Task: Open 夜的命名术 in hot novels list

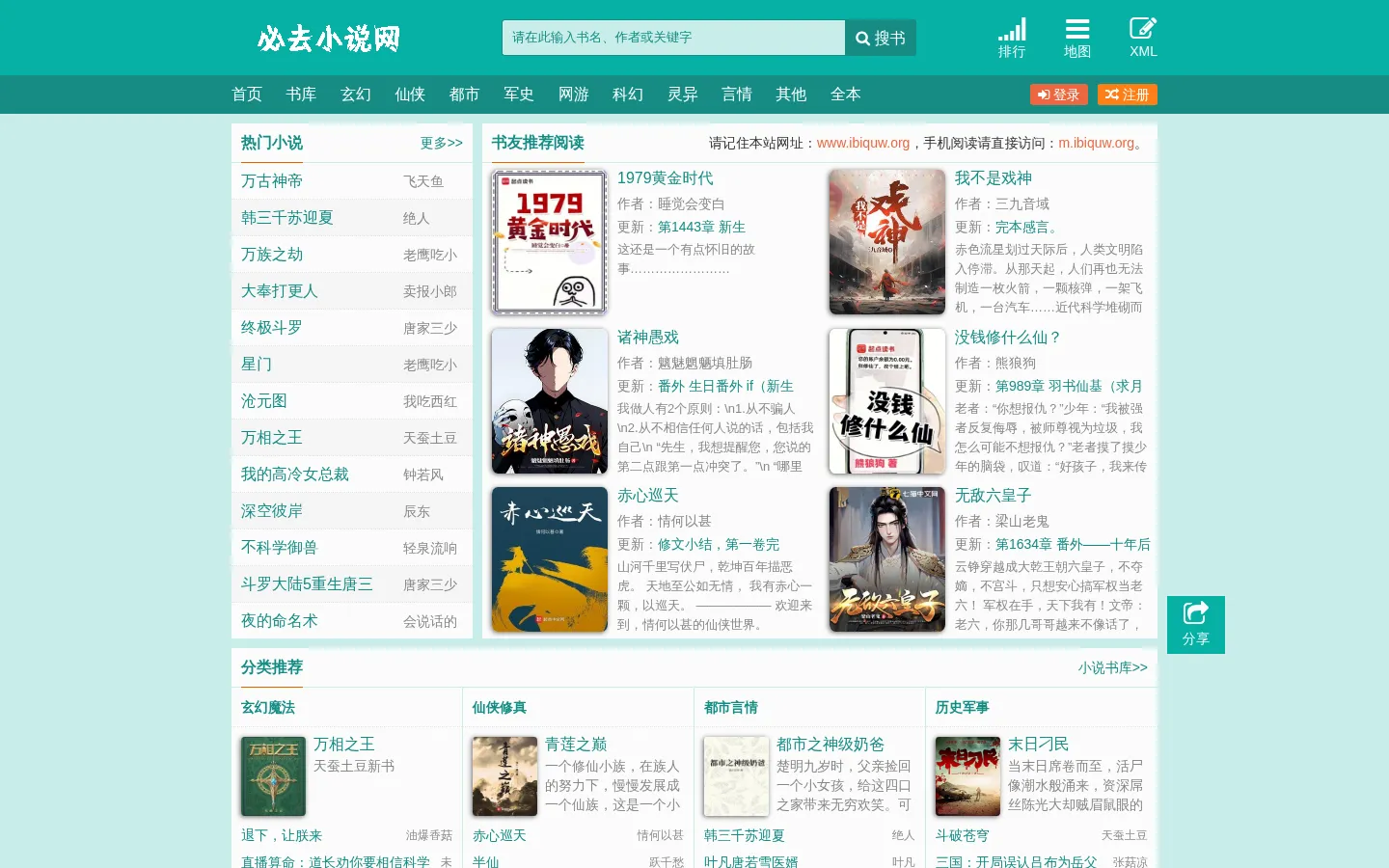Action: pos(280,621)
